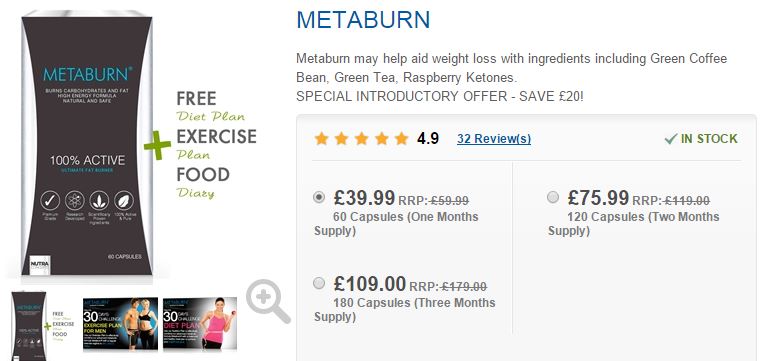
Task: Click the Research Developed atom badge on box
Action: click(74, 200)
